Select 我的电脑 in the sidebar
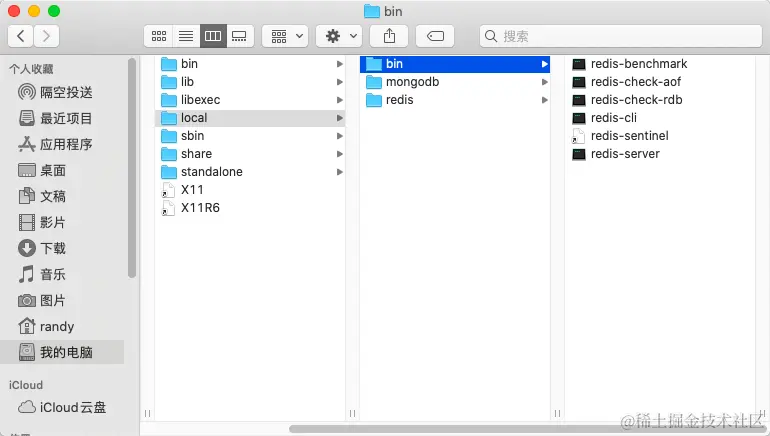 62,352
